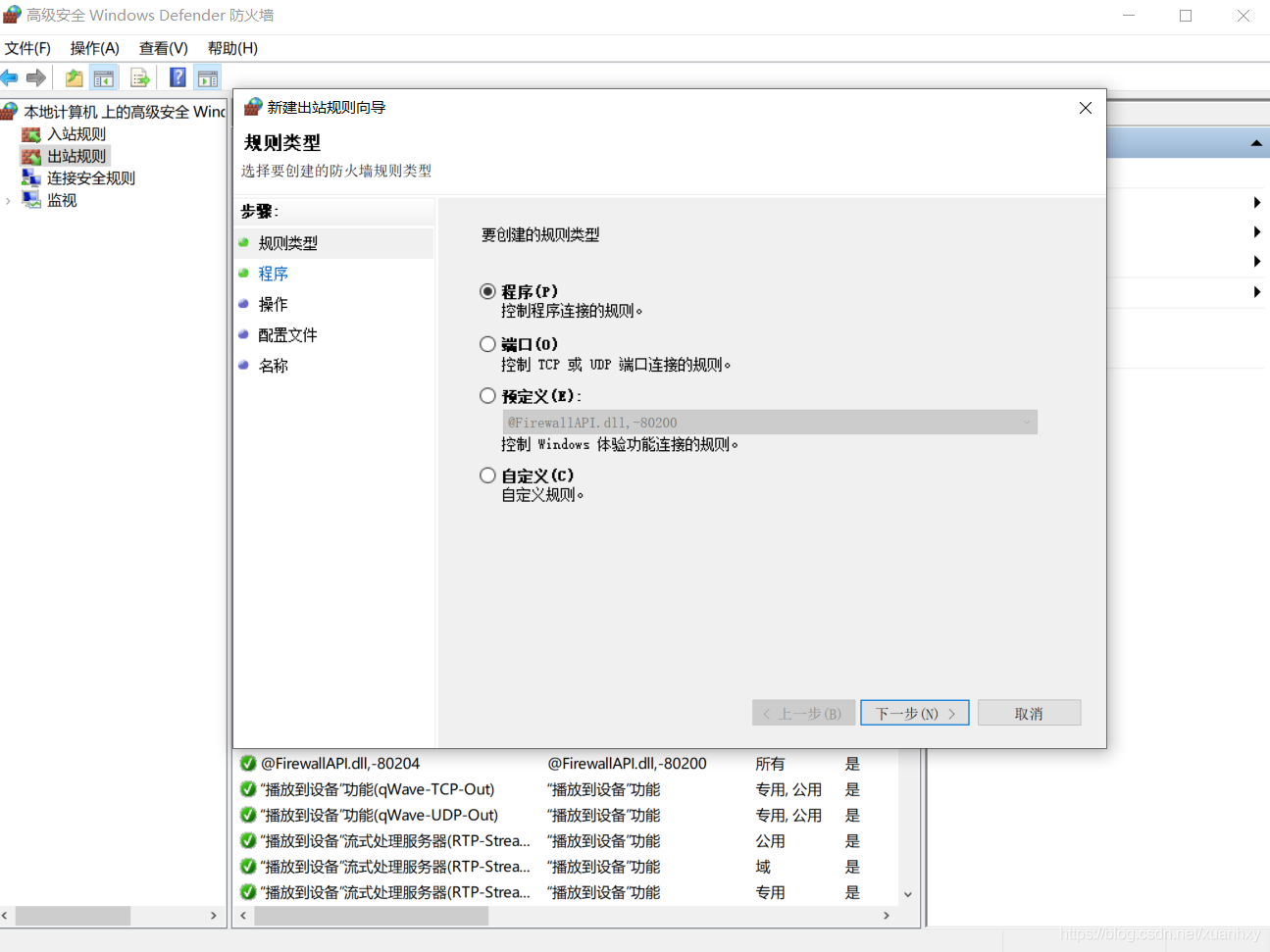Click green check icon of qWave-UDP-Out rule

coord(248,815)
